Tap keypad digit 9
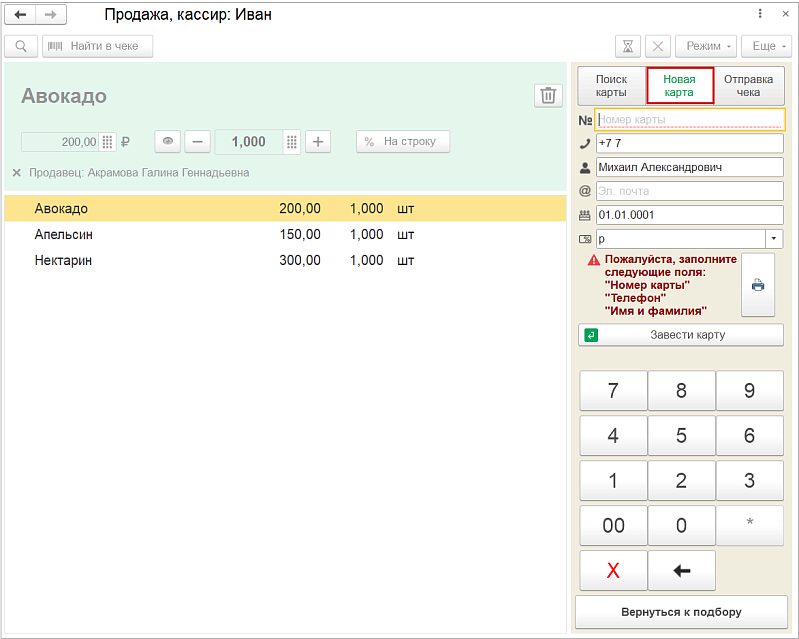799x639 pixels. click(750, 391)
